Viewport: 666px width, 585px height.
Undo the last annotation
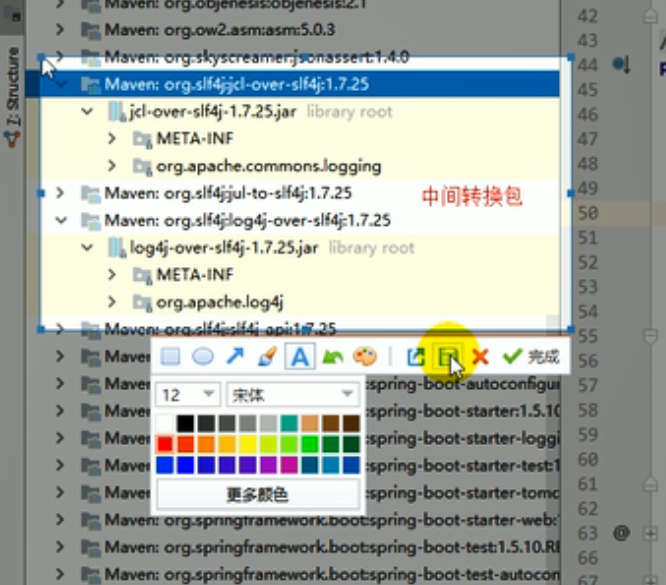tap(333, 356)
